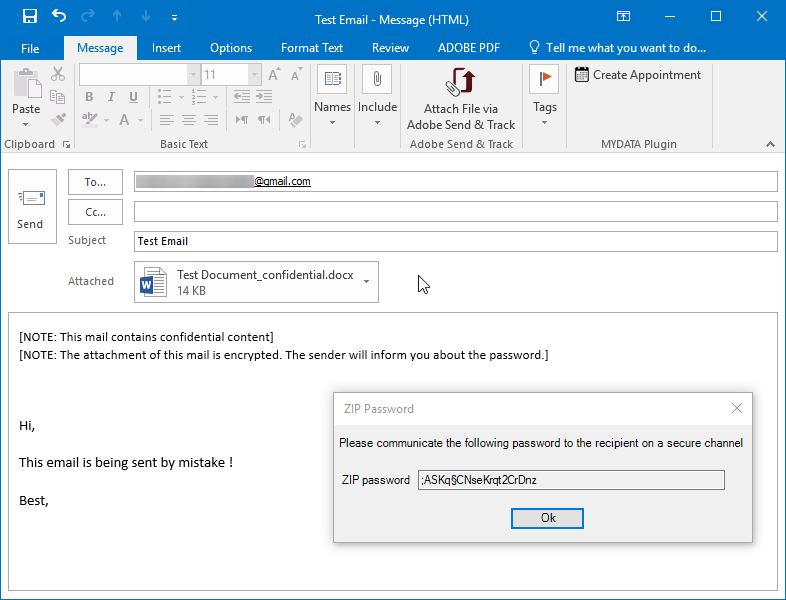The height and width of the screenshot is (600, 786).
Task: Go to the next item using the down arrow
Action: tap(146, 16)
